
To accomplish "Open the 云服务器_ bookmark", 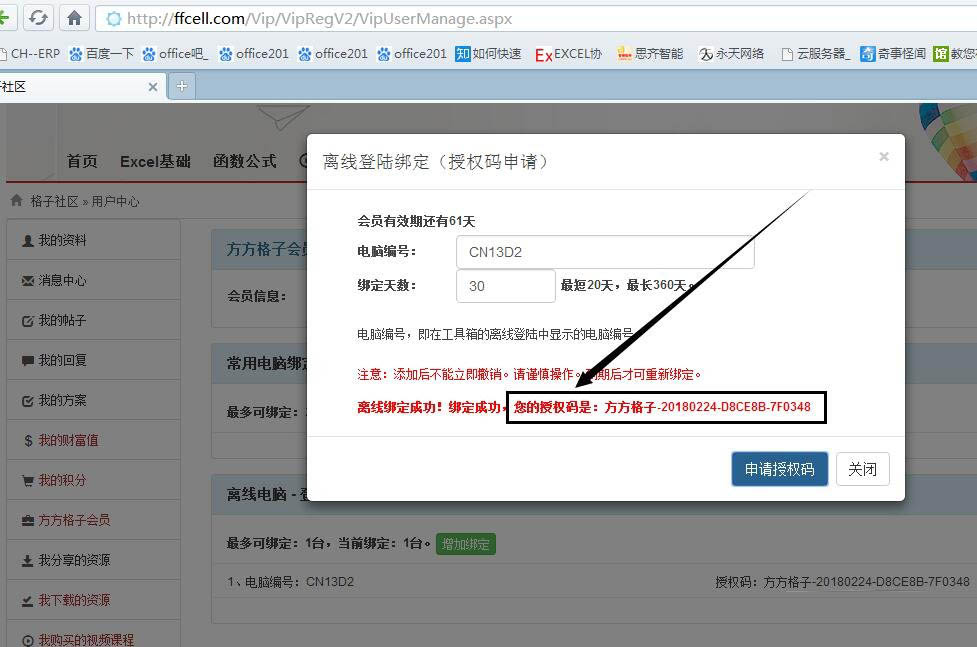I will point(816,54).
